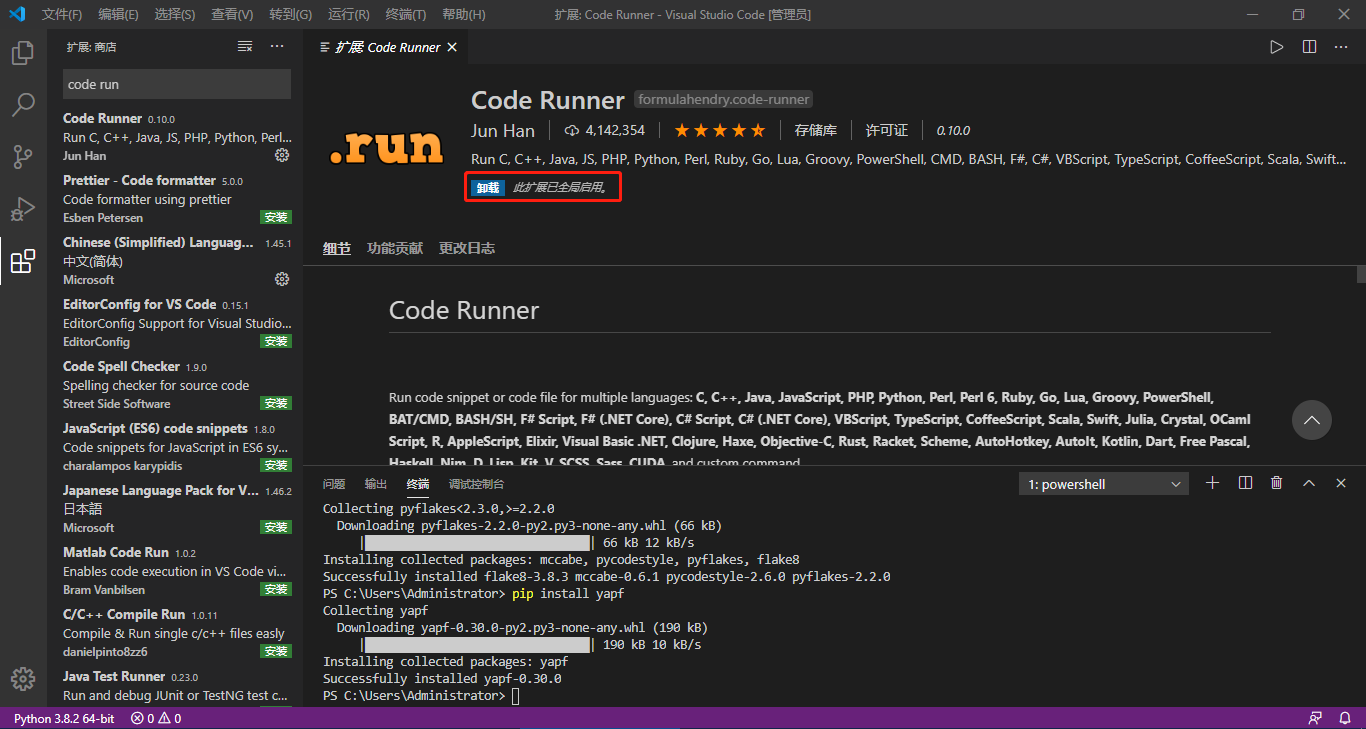Install Japanese Language Pack extension
Viewport: 1366px width, 729px height.
pos(275,527)
